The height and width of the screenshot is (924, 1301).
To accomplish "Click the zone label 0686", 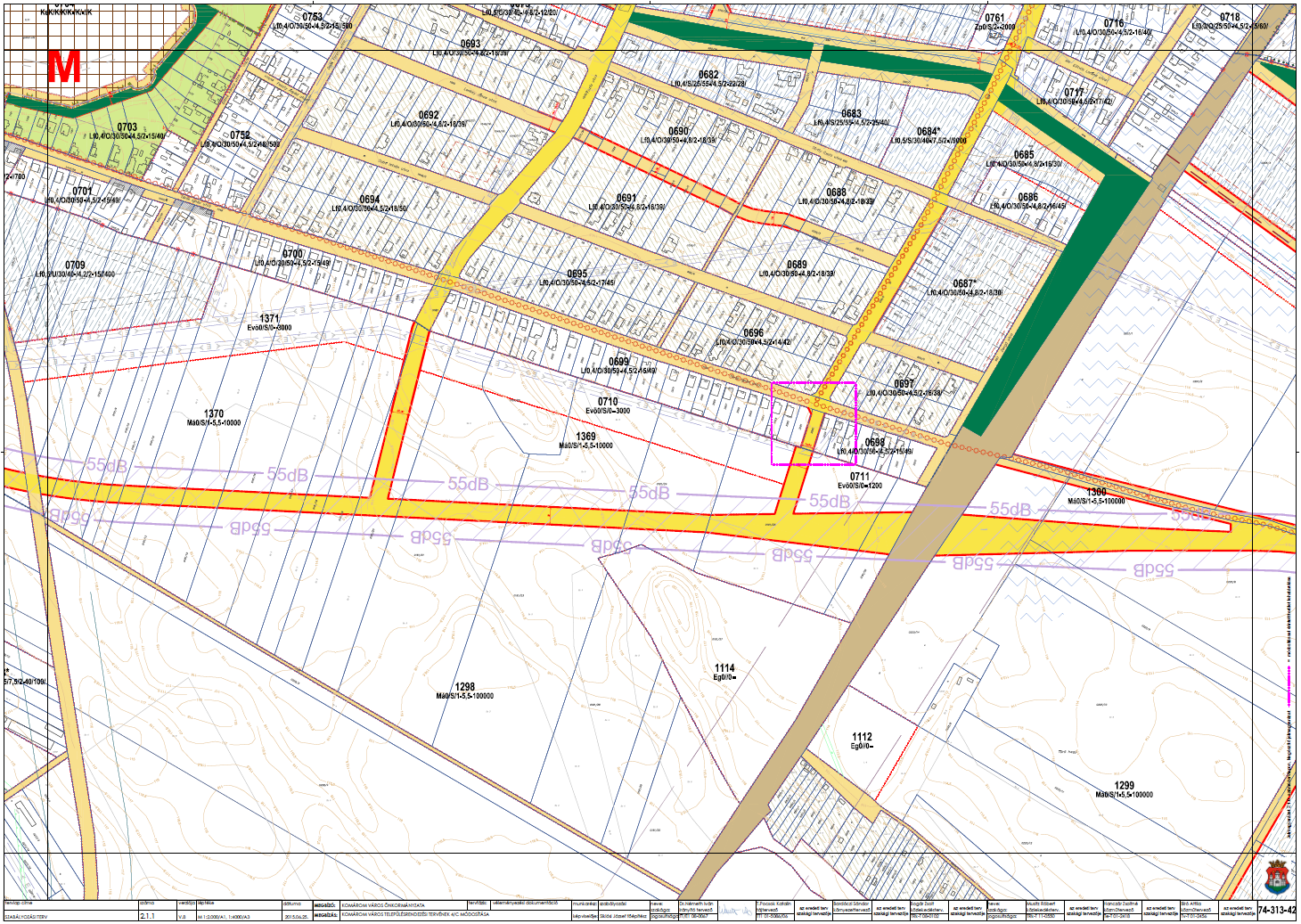I will coord(1027,197).
